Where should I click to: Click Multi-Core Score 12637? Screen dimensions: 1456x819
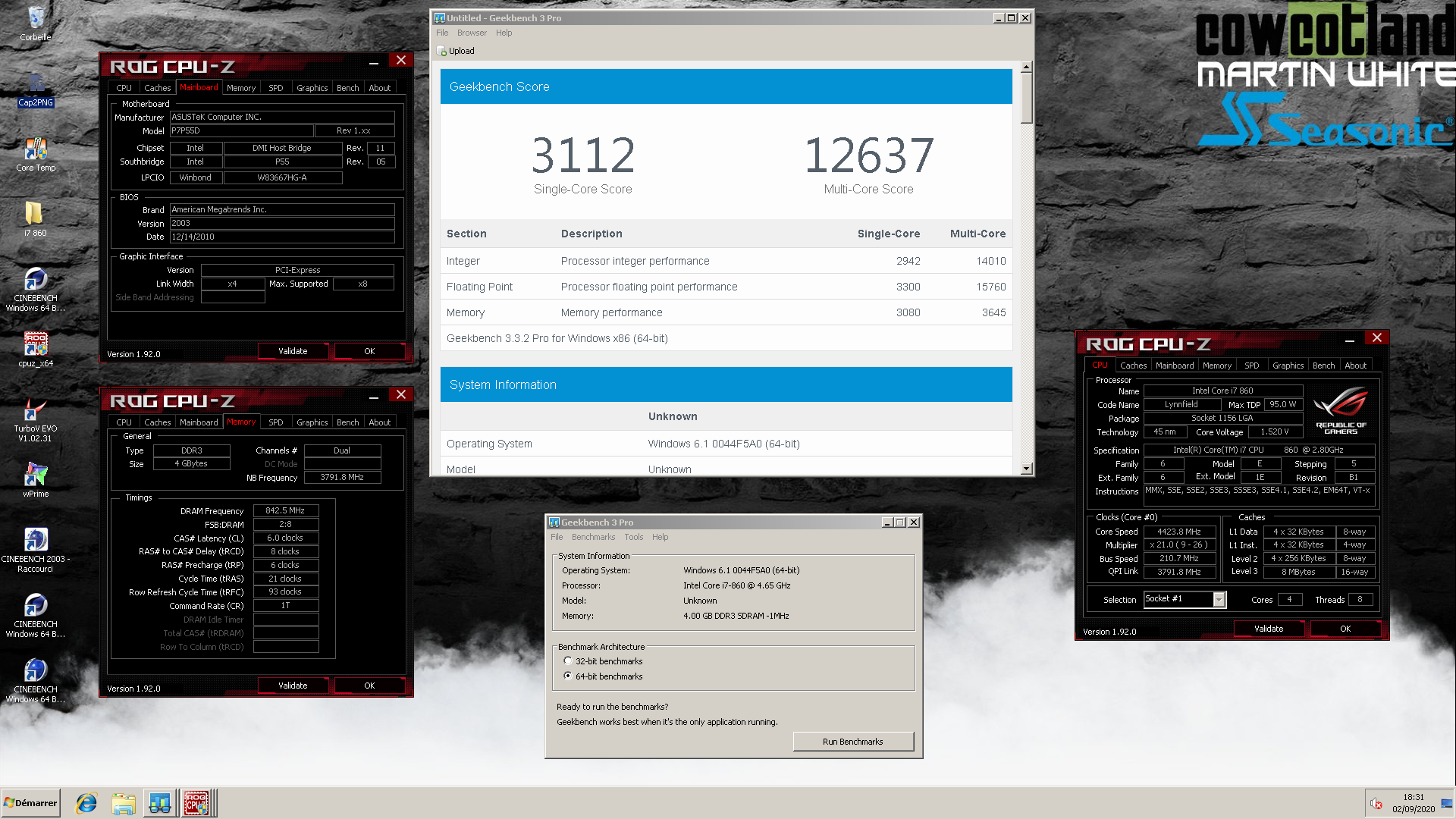coord(868,155)
